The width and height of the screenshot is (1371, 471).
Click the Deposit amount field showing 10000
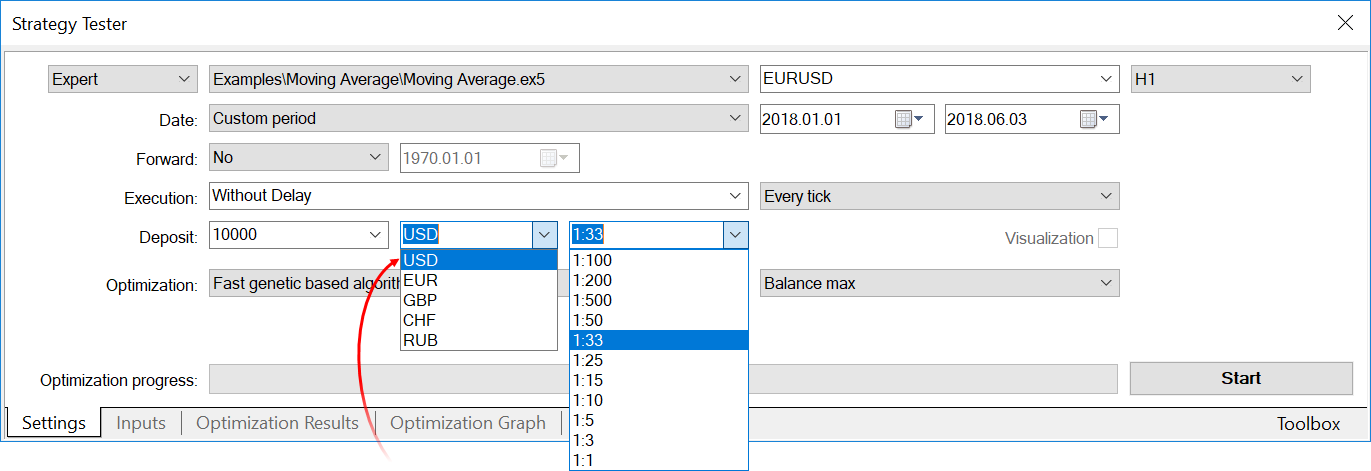(288, 235)
